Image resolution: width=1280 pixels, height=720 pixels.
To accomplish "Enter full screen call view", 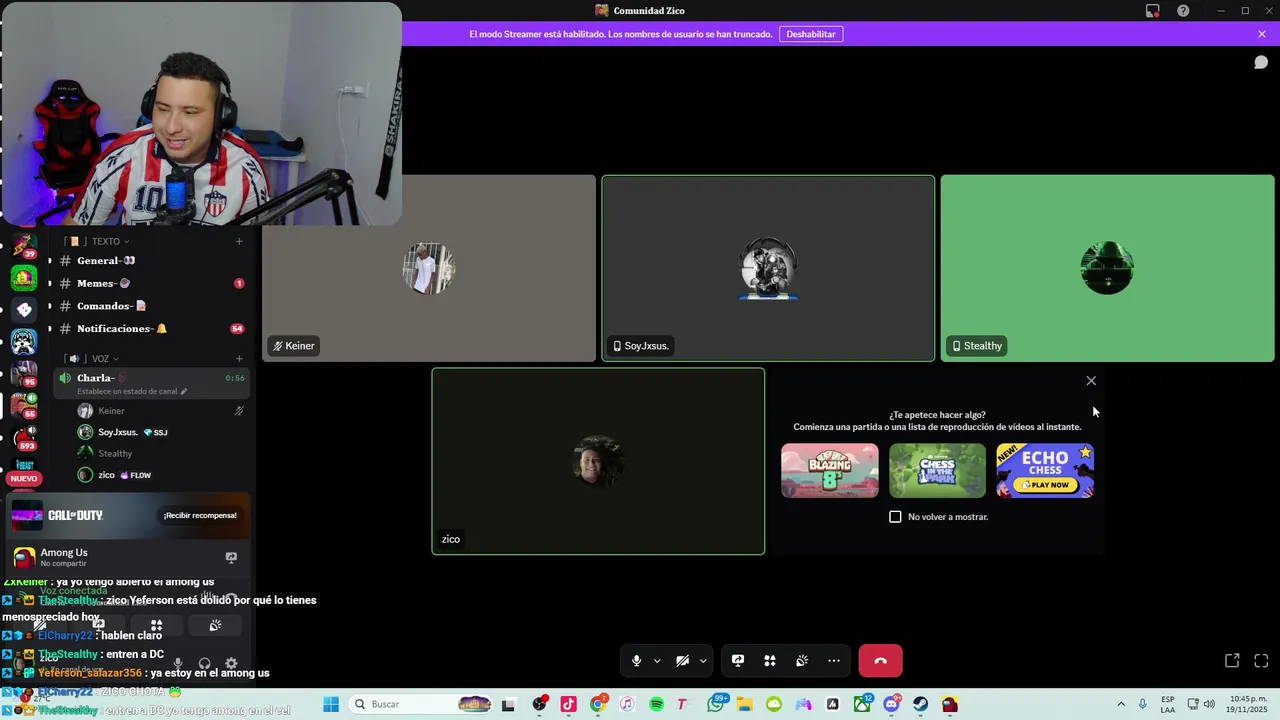I will [1261, 661].
